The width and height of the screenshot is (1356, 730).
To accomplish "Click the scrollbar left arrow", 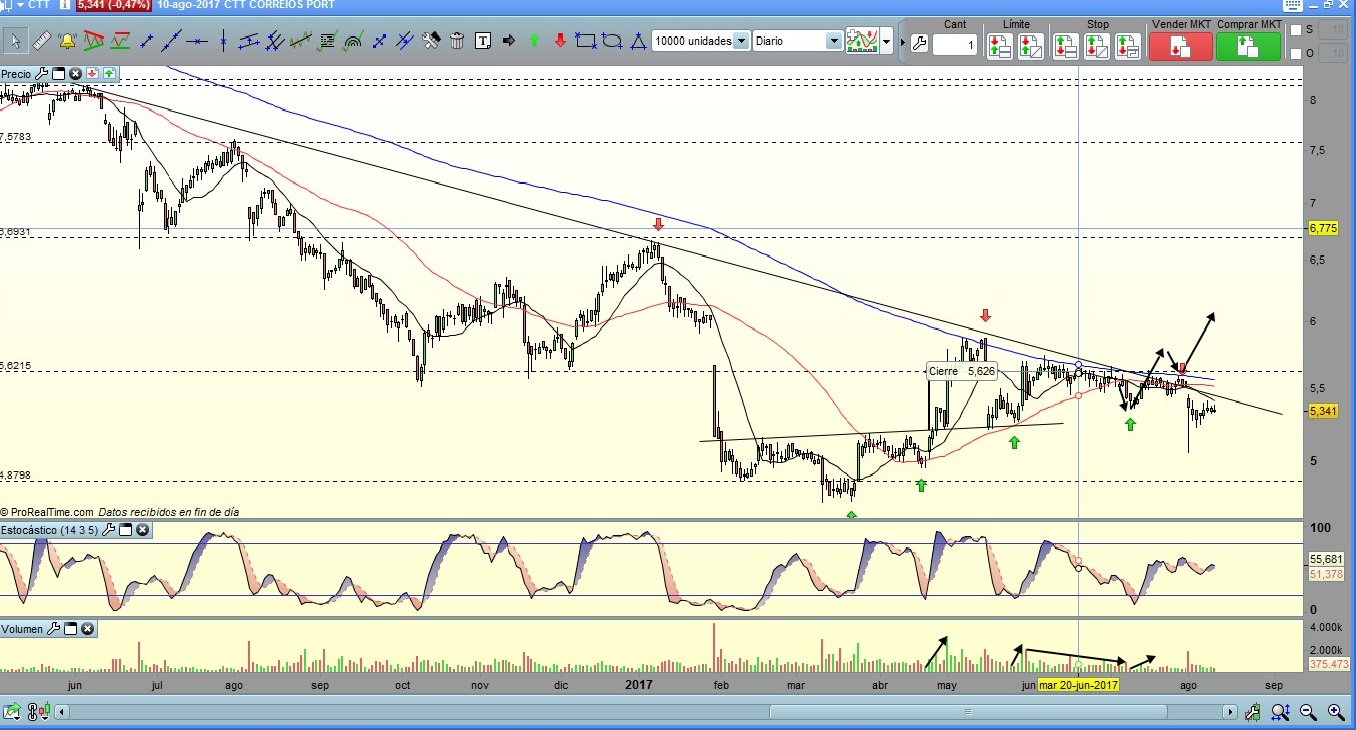I will point(63,712).
